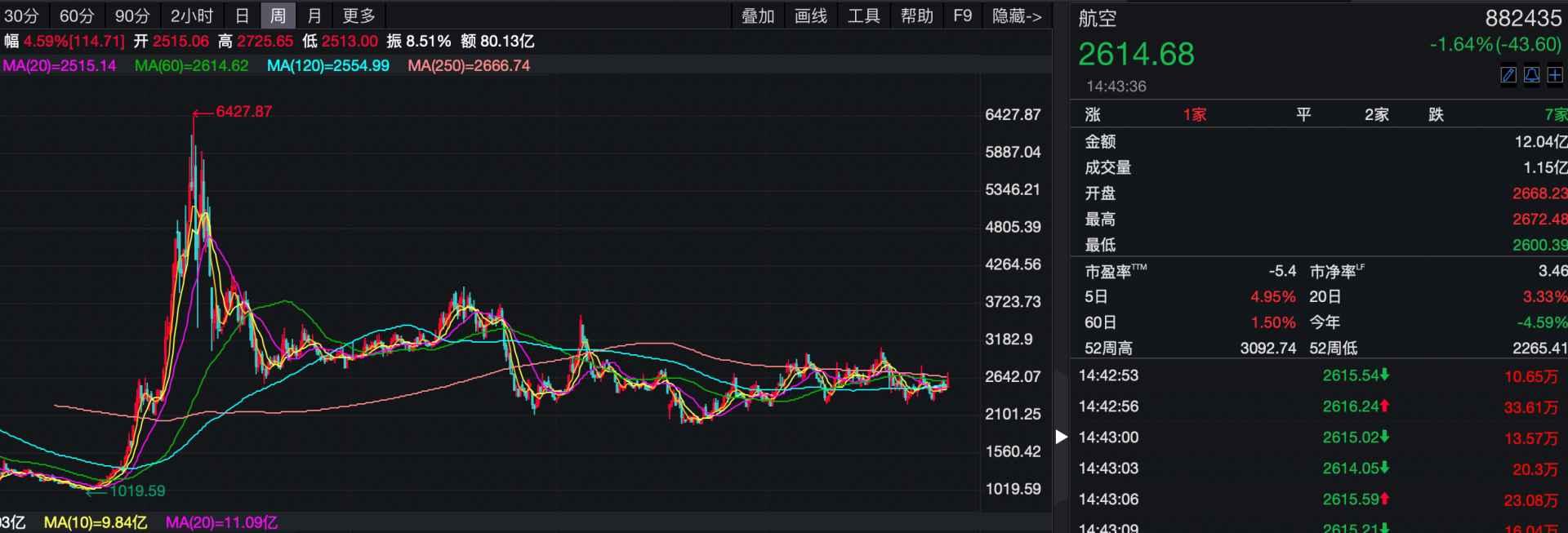Image resolution: width=1568 pixels, height=533 pixels.
Task: Click the MA(250) pink indicator label
Action: click(469, 65)
